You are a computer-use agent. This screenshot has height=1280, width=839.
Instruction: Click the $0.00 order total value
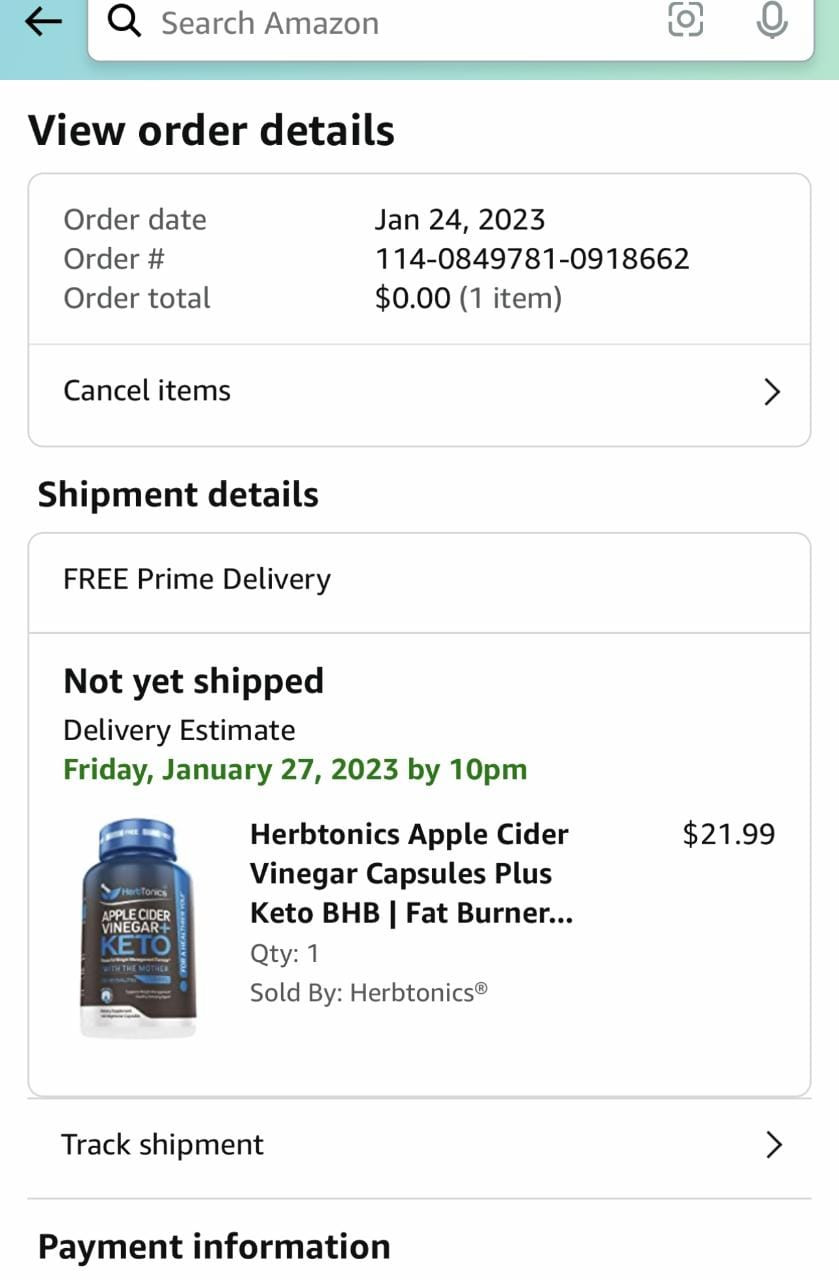click(412, 298)
